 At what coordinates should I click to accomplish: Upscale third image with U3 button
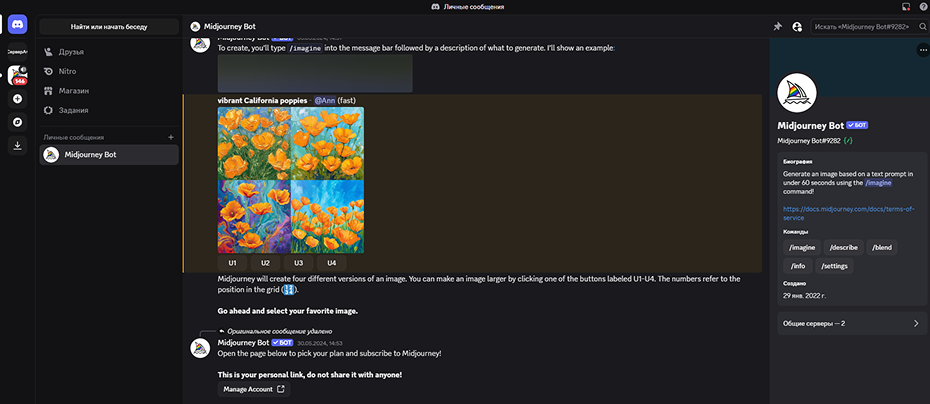pyautogui.click(x=298, y=263)
